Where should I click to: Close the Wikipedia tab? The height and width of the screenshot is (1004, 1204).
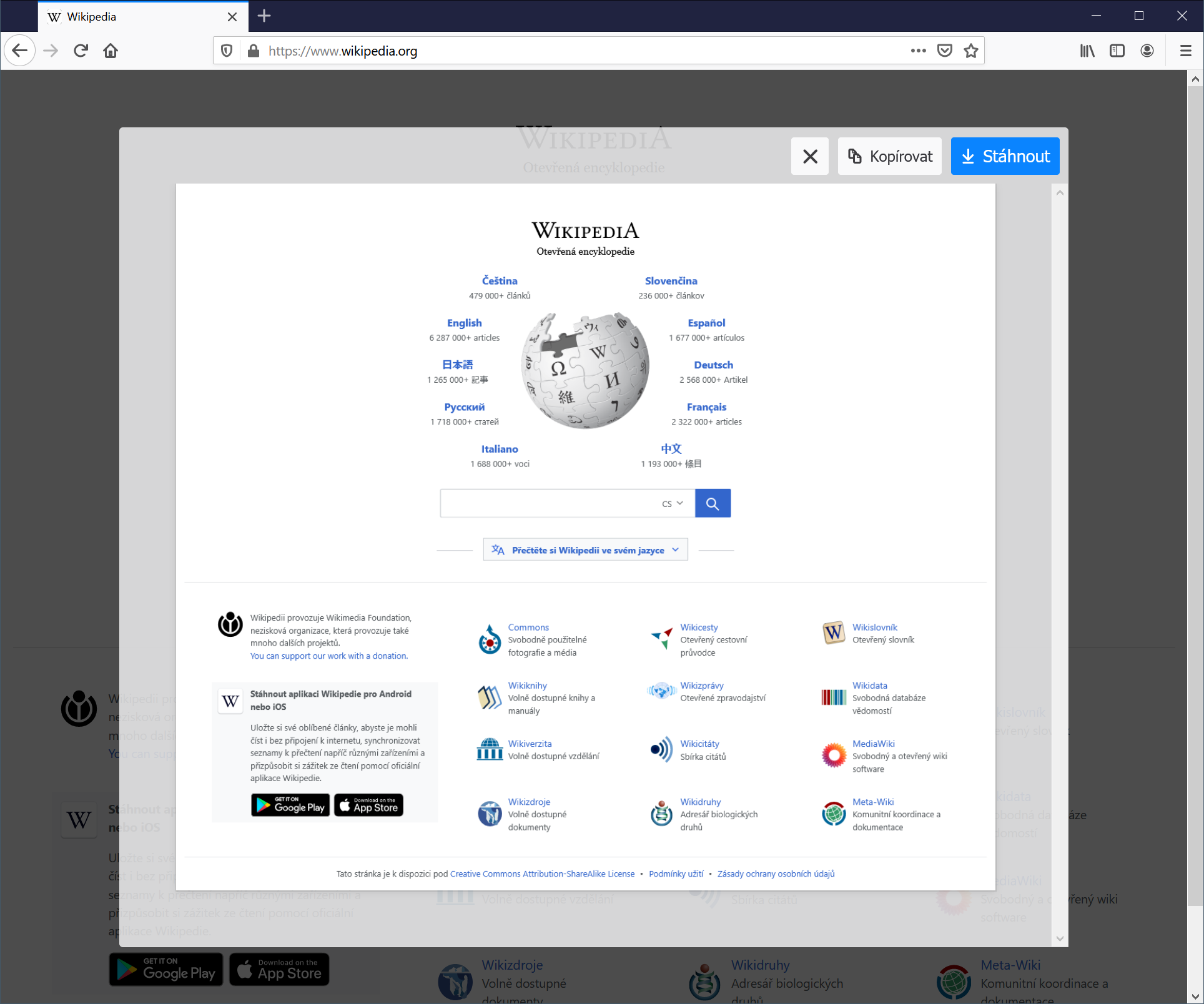click(232, 17)
